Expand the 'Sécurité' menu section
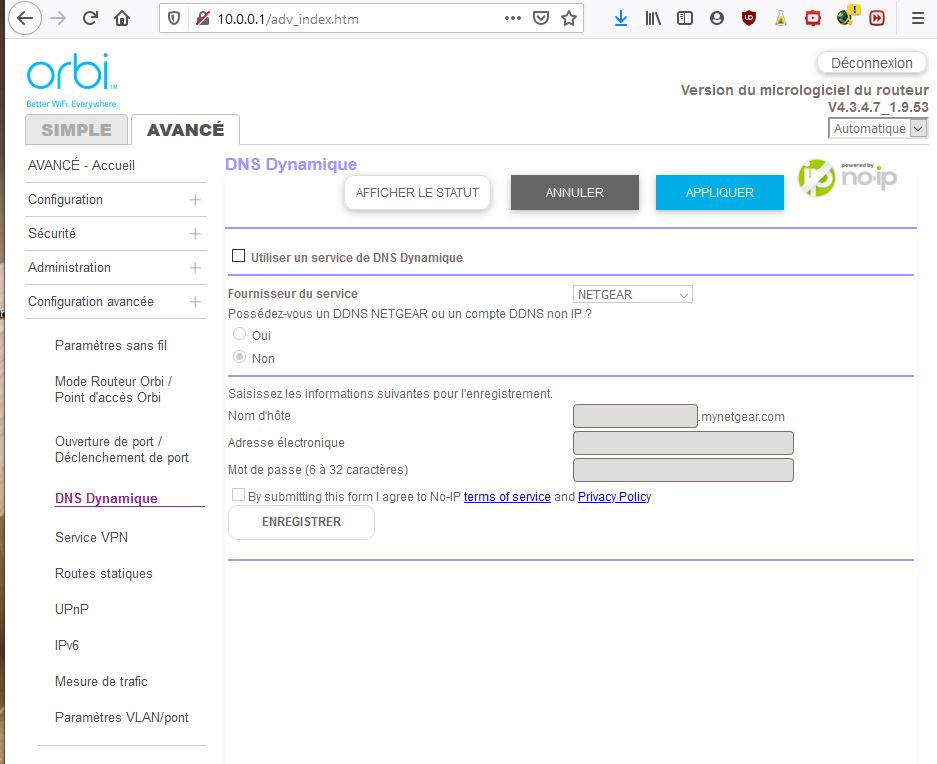Viewport: 937px width, 764px height. [x=116, y=233]
